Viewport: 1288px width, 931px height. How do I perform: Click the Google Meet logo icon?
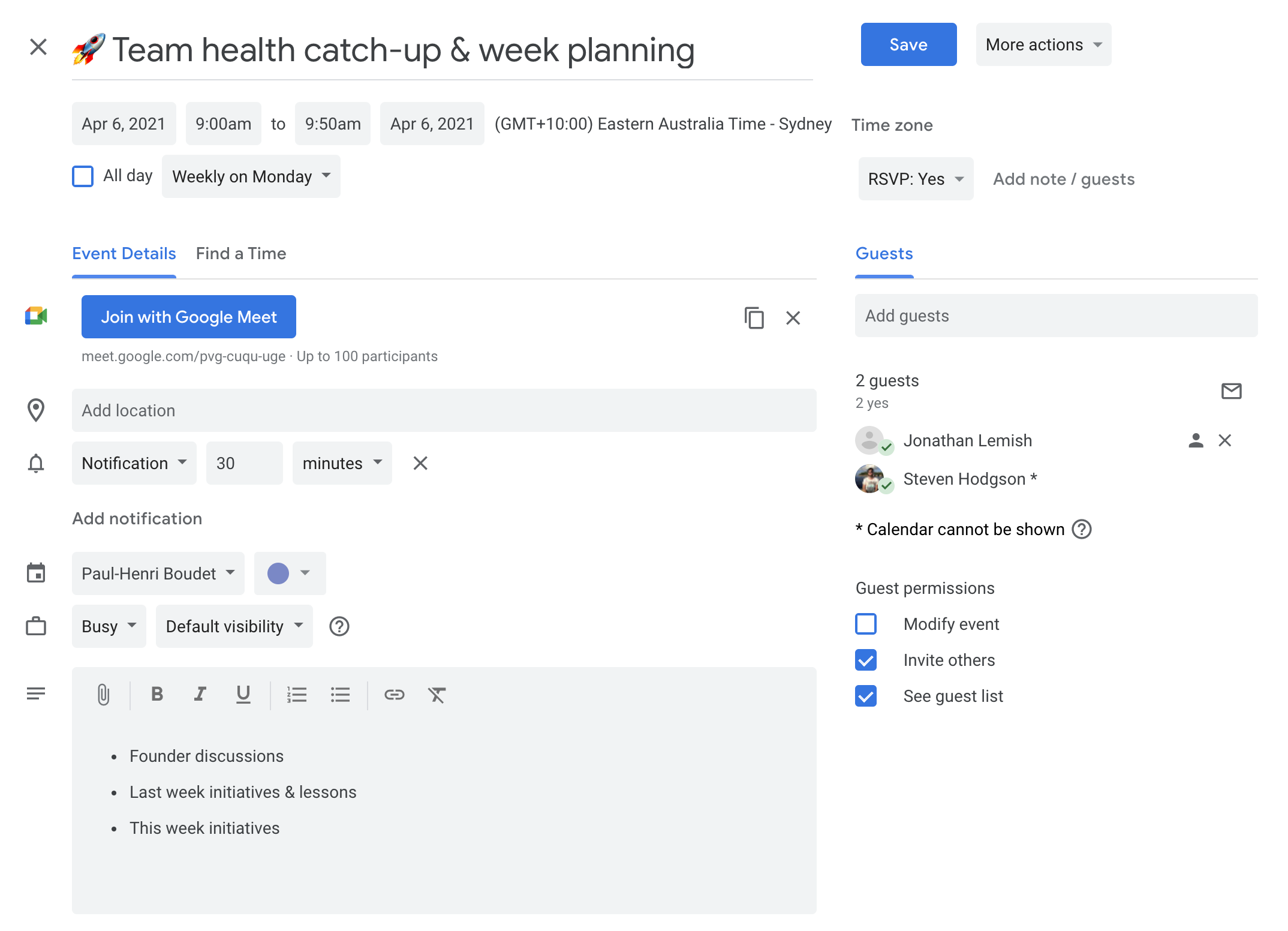[x=36, y=316]
